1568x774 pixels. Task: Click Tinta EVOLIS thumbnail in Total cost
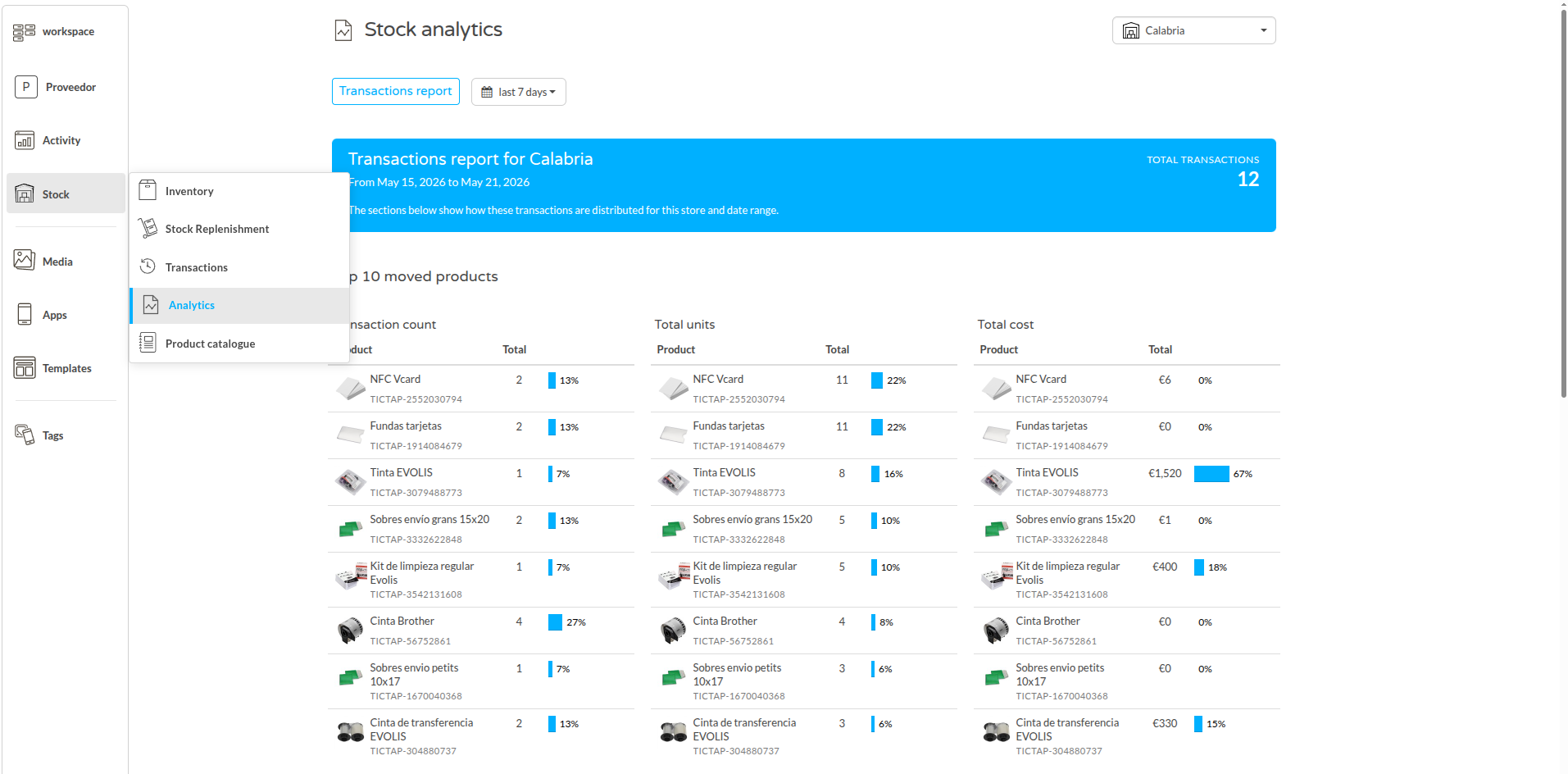coord(997,482)
